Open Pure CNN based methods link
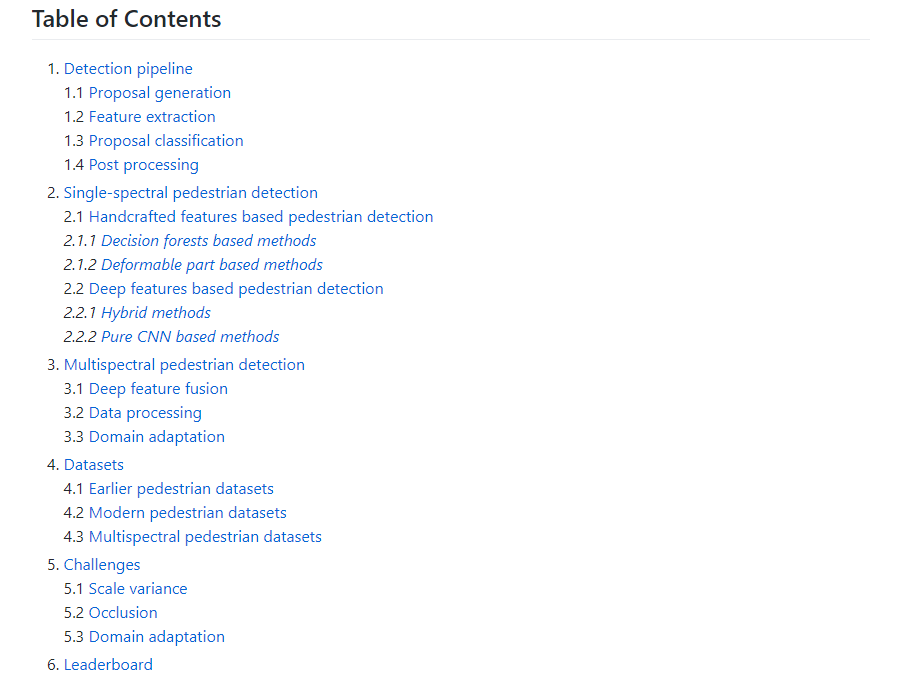This screenshot has height=679, width=902. tap(190, 337)
